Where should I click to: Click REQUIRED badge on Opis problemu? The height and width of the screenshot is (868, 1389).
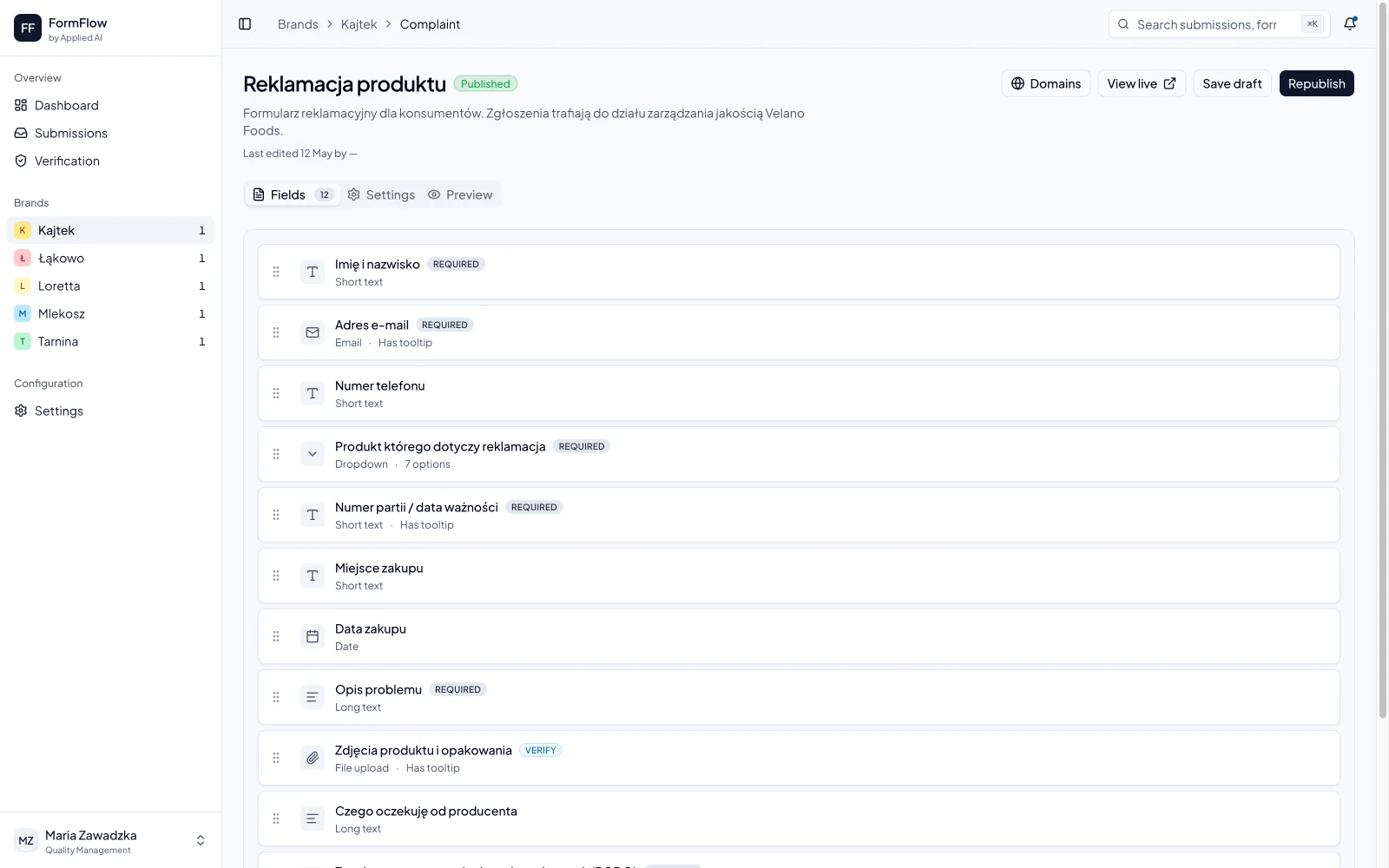click(458, 689)
